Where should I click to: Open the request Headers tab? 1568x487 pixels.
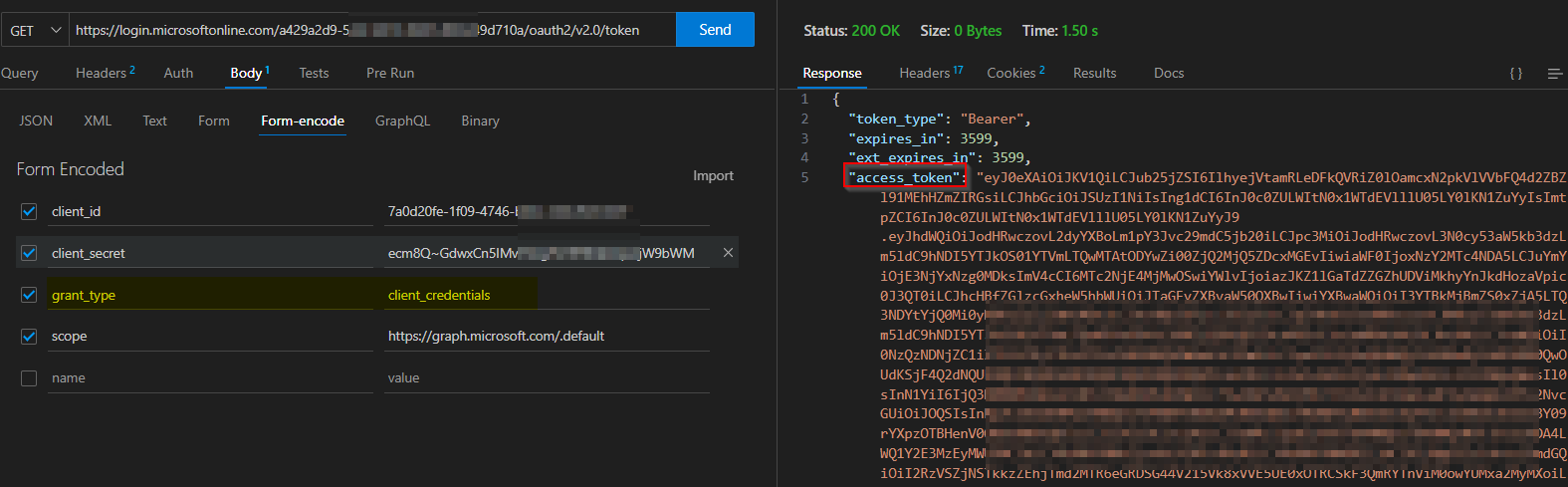click(x=105, y=73)
